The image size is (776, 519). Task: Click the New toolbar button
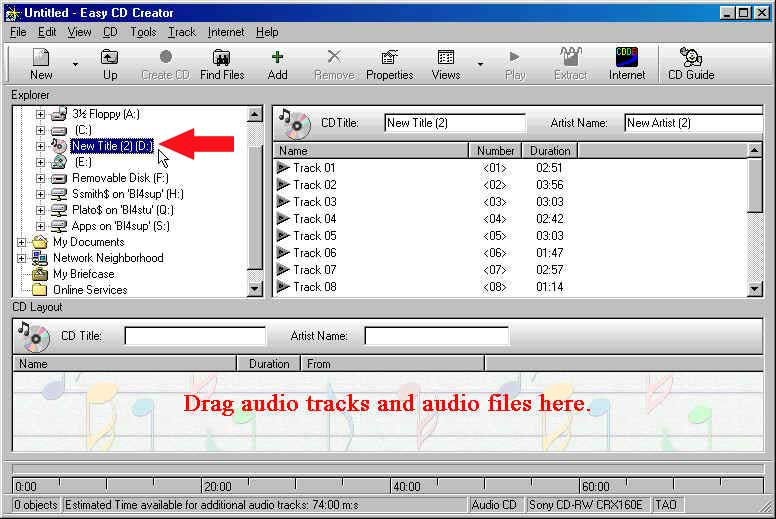tap(41, 64)
